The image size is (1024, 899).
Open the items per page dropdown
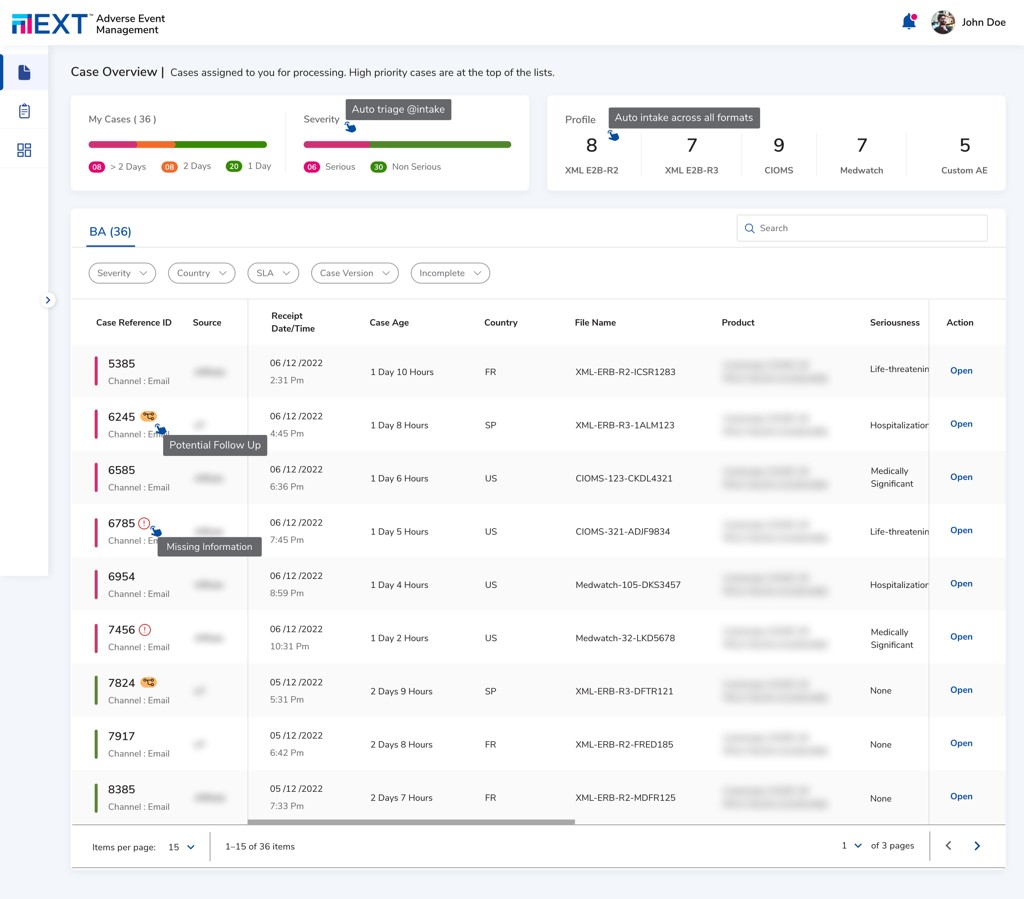tap(181, 846)
